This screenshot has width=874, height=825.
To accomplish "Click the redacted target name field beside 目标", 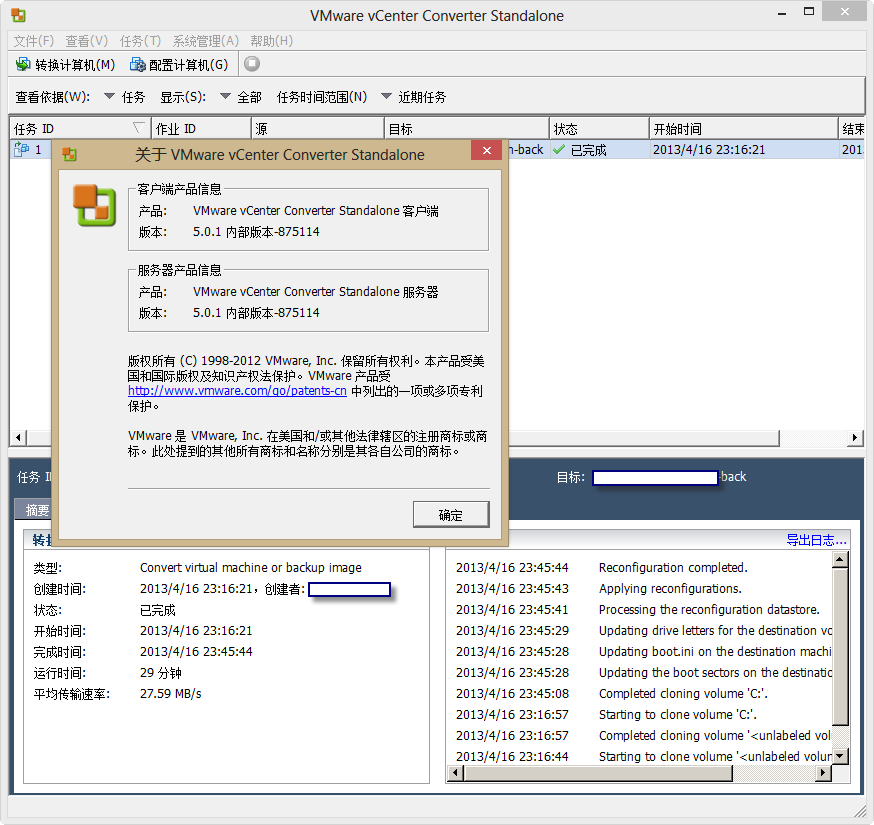I will [x=655, y=478].
